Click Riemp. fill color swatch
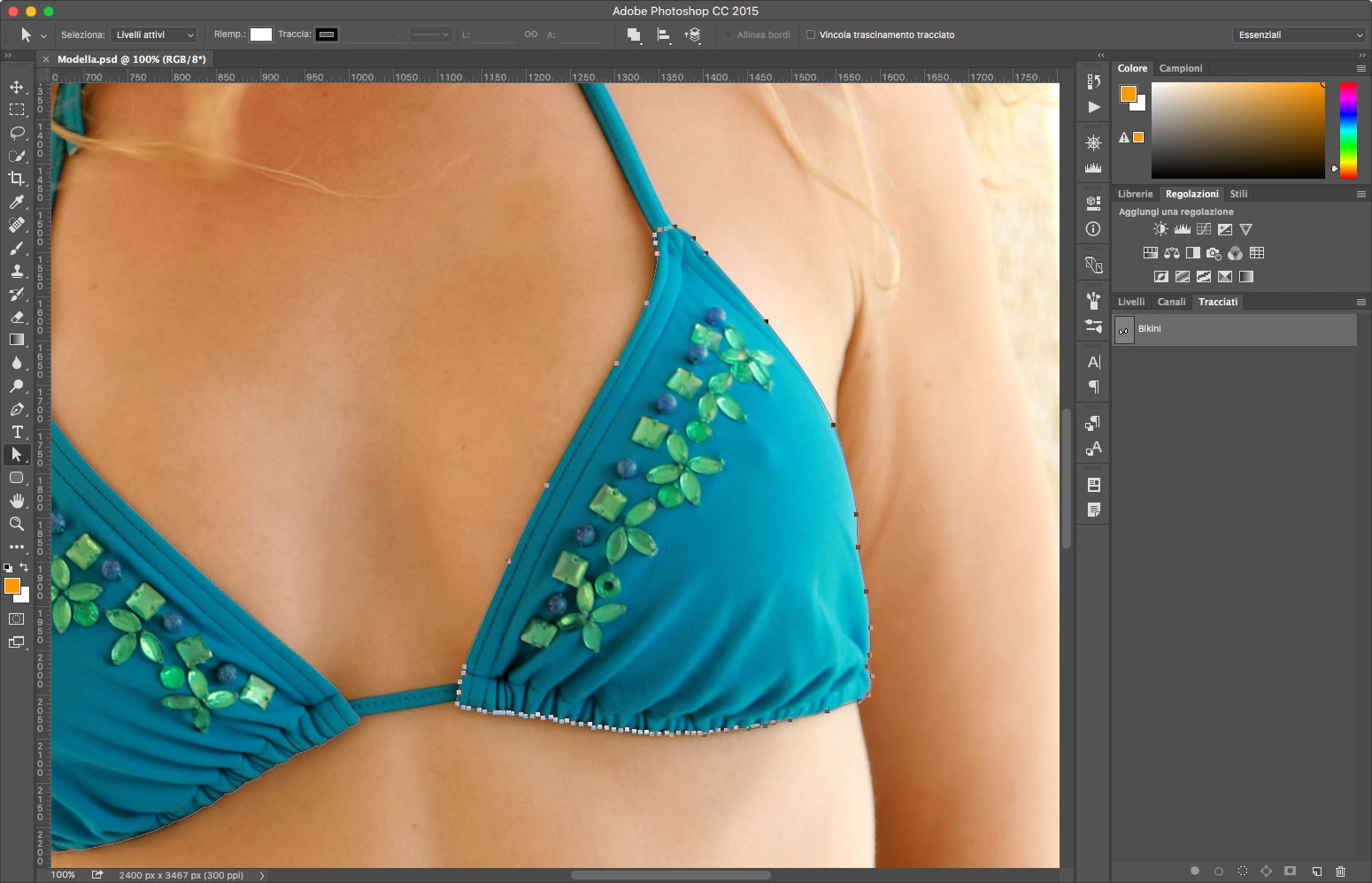The width and height of the screenshot is (1372, 883). coord(260,35)
